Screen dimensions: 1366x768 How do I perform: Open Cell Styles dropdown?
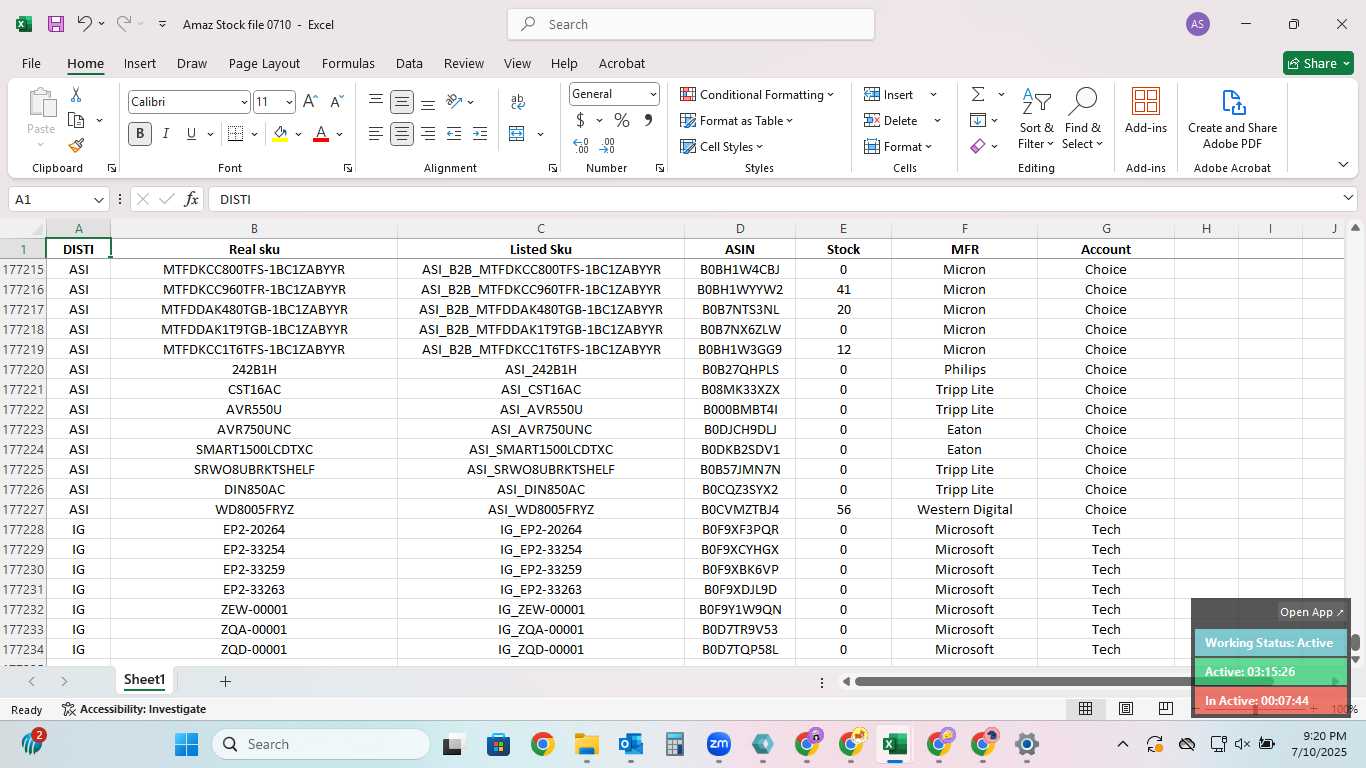(x=721, y=146)
